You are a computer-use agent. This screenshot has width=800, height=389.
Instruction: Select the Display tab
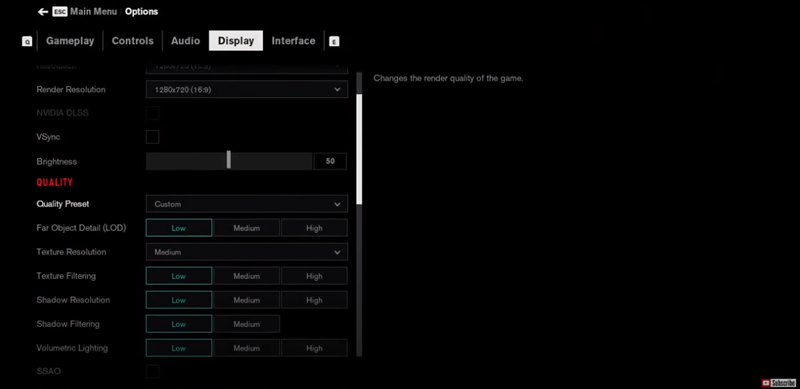236,41
